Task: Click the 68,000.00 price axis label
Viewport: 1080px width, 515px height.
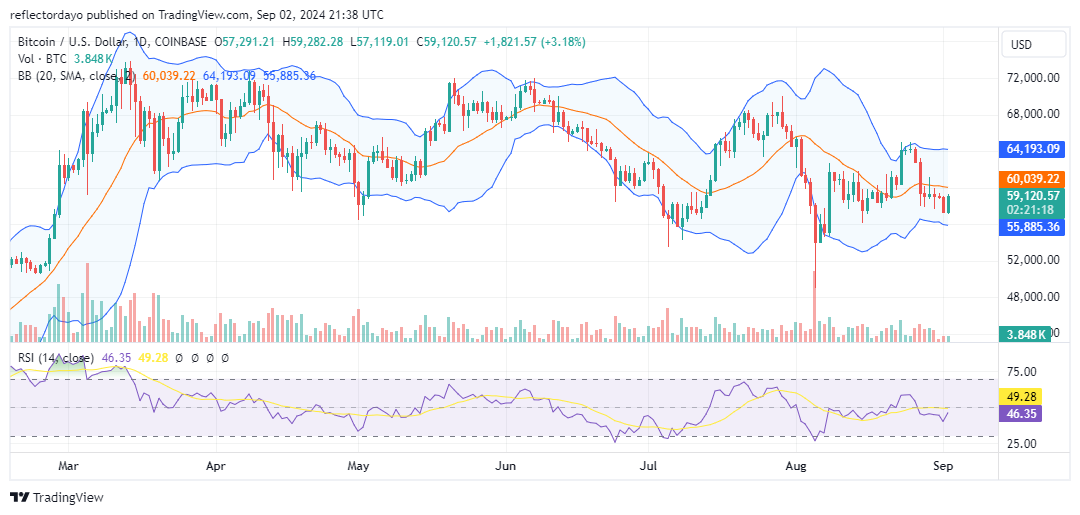Action: click(x=1032, y=114)
